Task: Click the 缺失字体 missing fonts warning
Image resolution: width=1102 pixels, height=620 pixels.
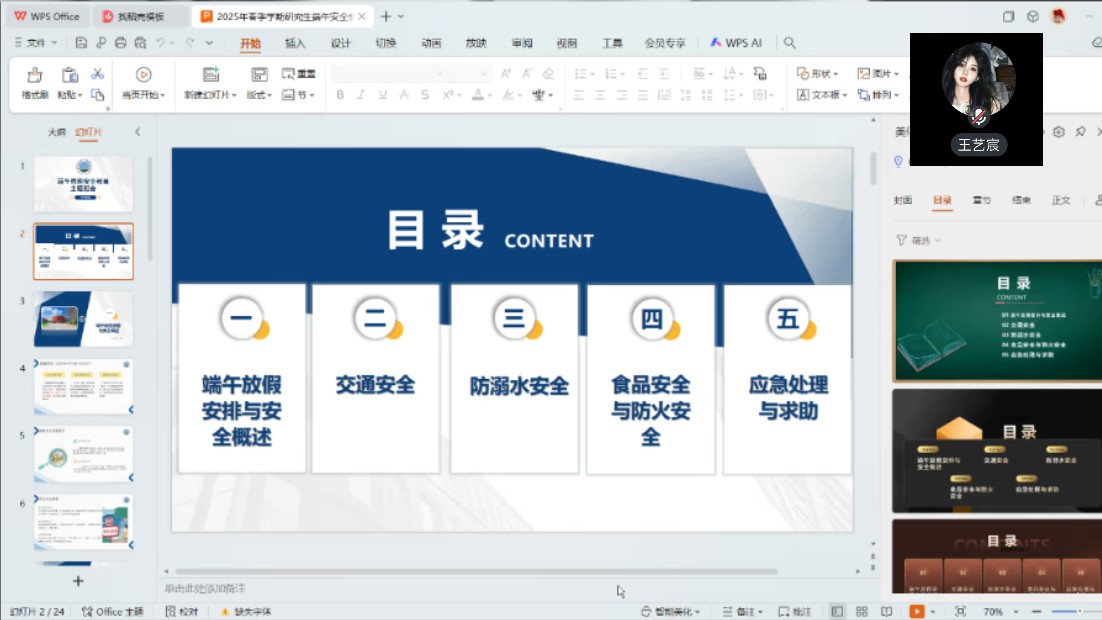Action: (246, 611)
